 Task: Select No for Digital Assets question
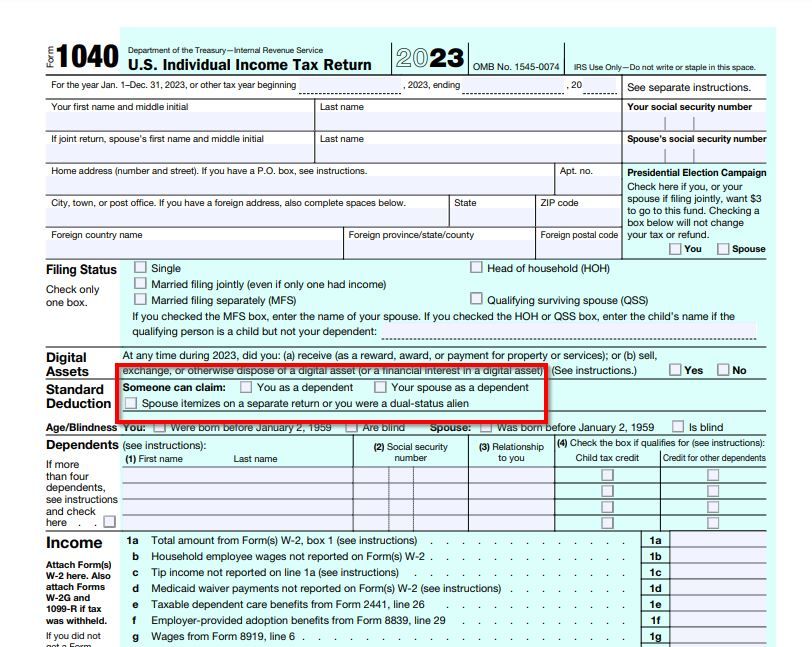pyautogui.click(x=723, y=370)
